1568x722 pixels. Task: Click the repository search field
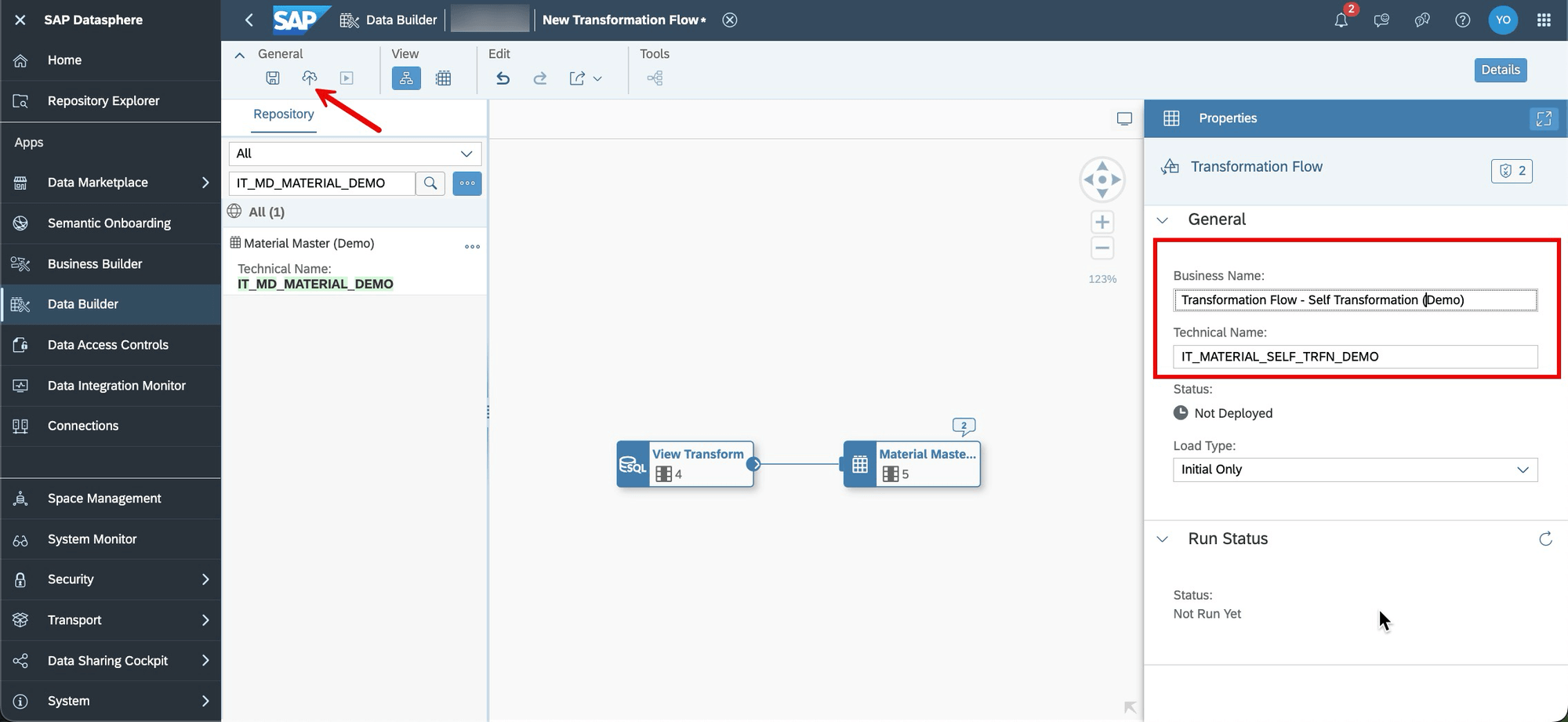(322, 183)
